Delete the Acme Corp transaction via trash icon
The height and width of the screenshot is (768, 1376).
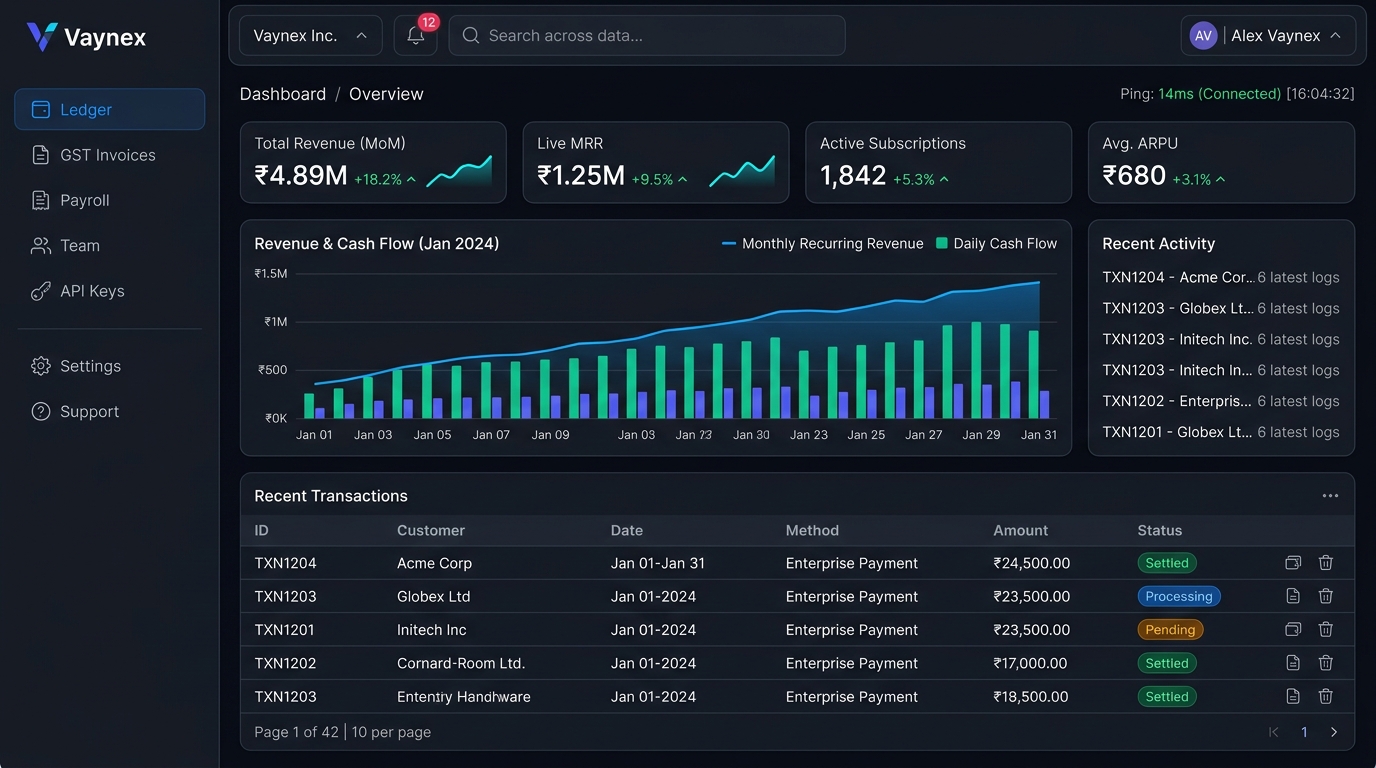1326,563
